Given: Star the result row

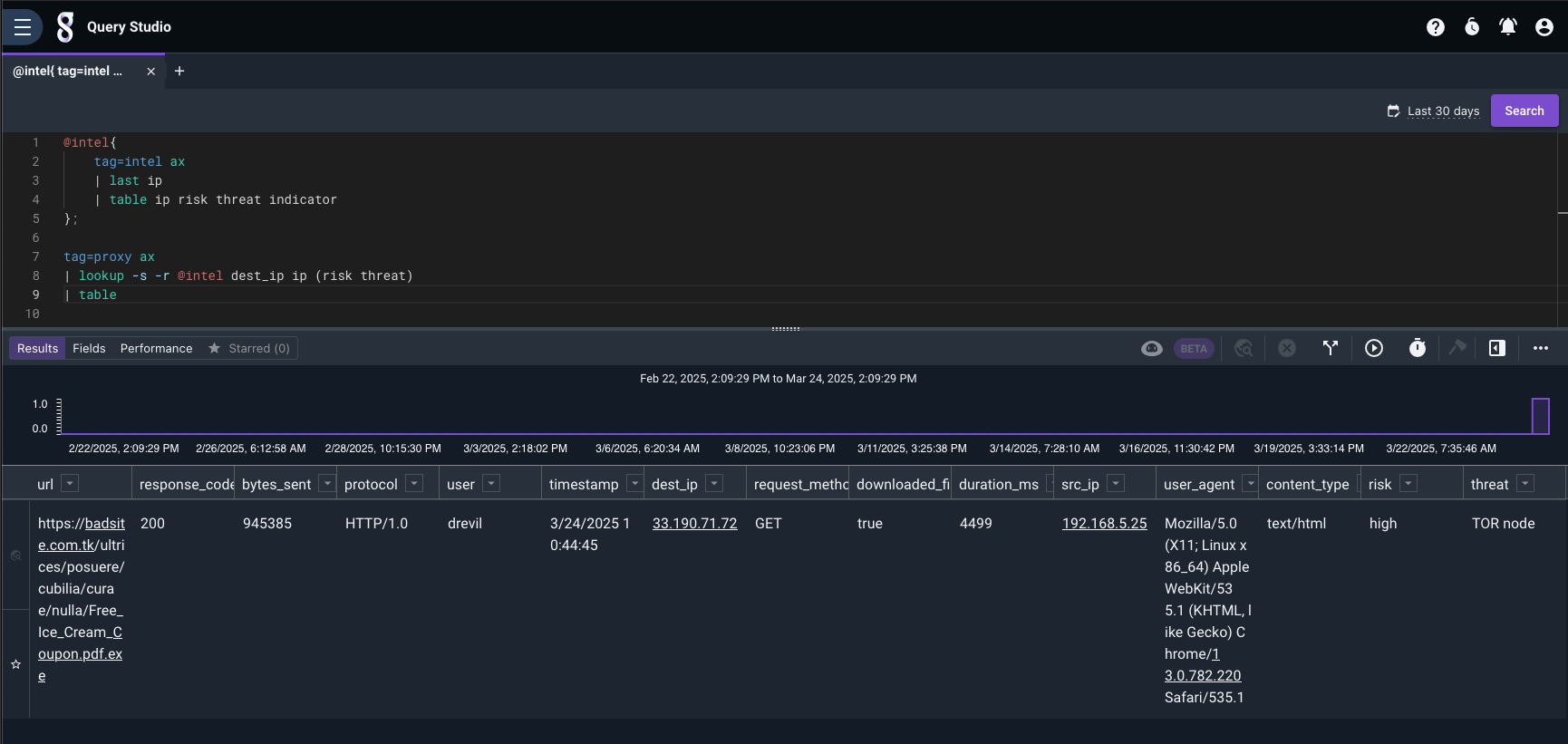Looking at the screenshot, I should coord(15,664).
